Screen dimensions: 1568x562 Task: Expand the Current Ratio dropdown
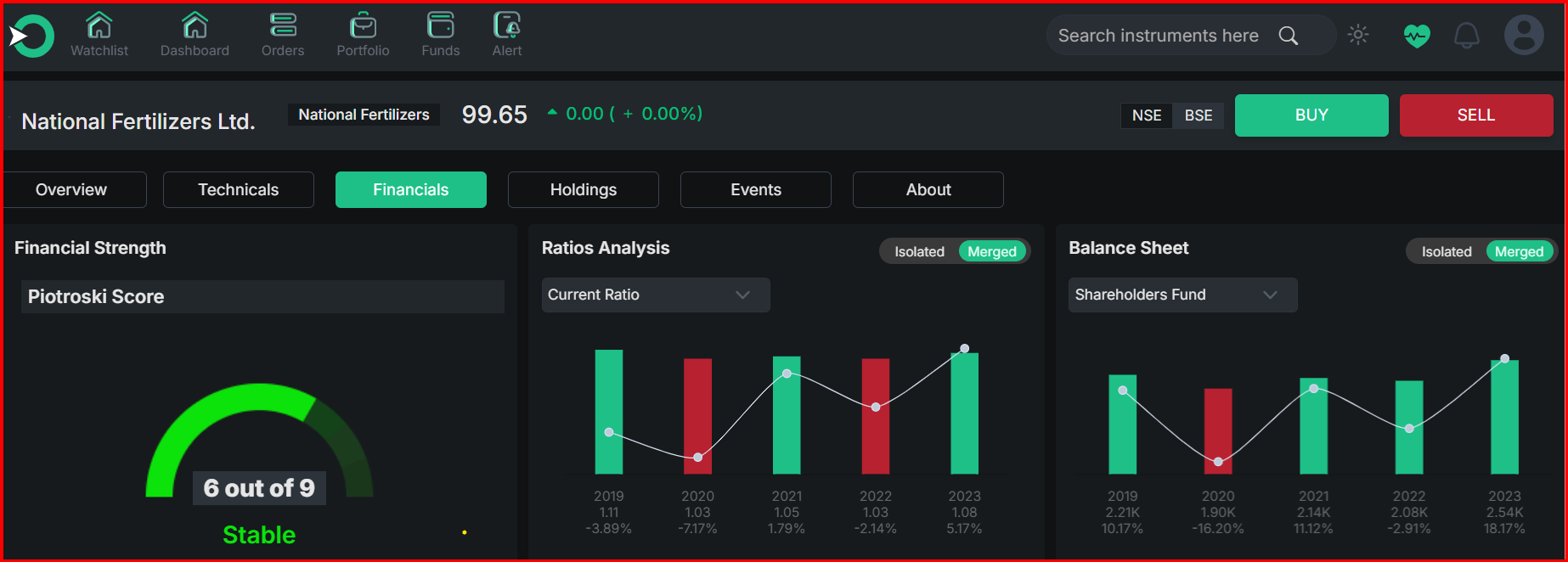point(656,295)
